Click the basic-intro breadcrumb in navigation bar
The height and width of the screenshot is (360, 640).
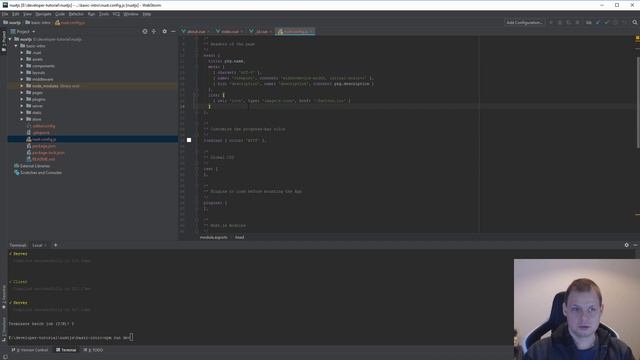(38, 23)
